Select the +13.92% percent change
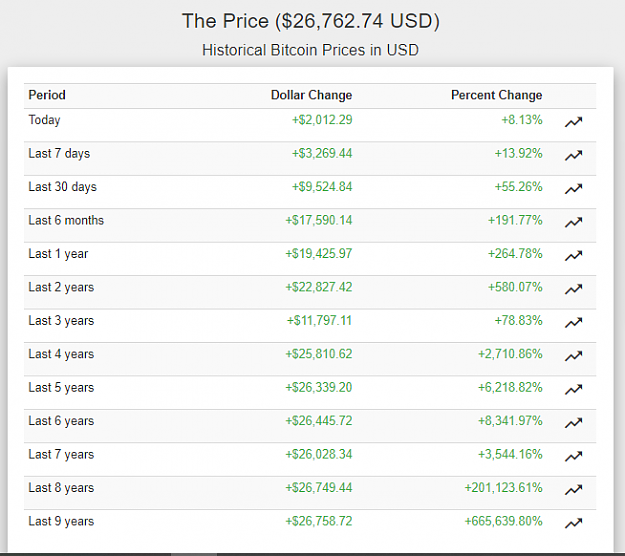This screenshot has height=556, width=625. (519, 153)
